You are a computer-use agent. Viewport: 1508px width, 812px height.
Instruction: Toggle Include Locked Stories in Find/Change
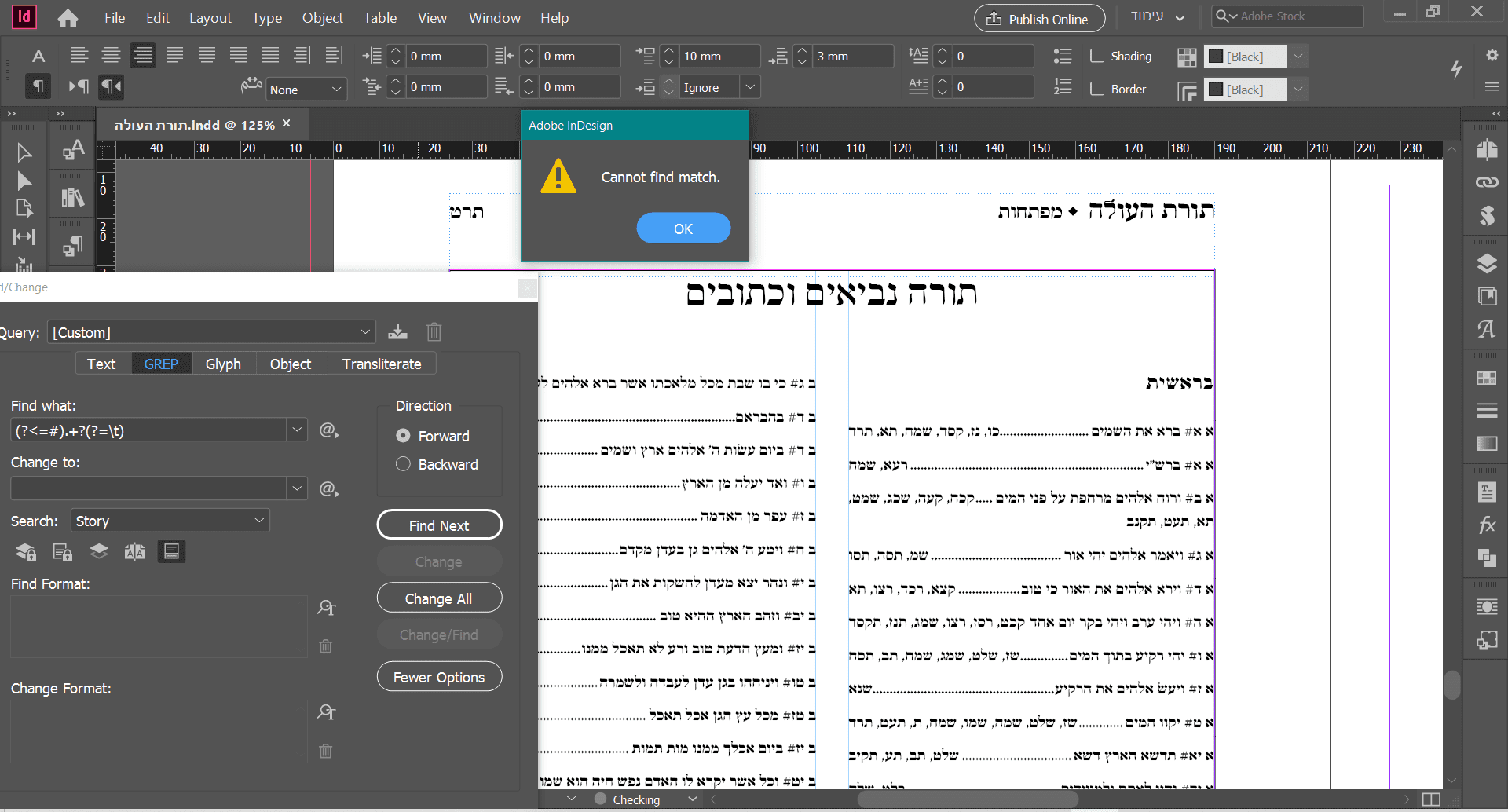tap(62, 551)
